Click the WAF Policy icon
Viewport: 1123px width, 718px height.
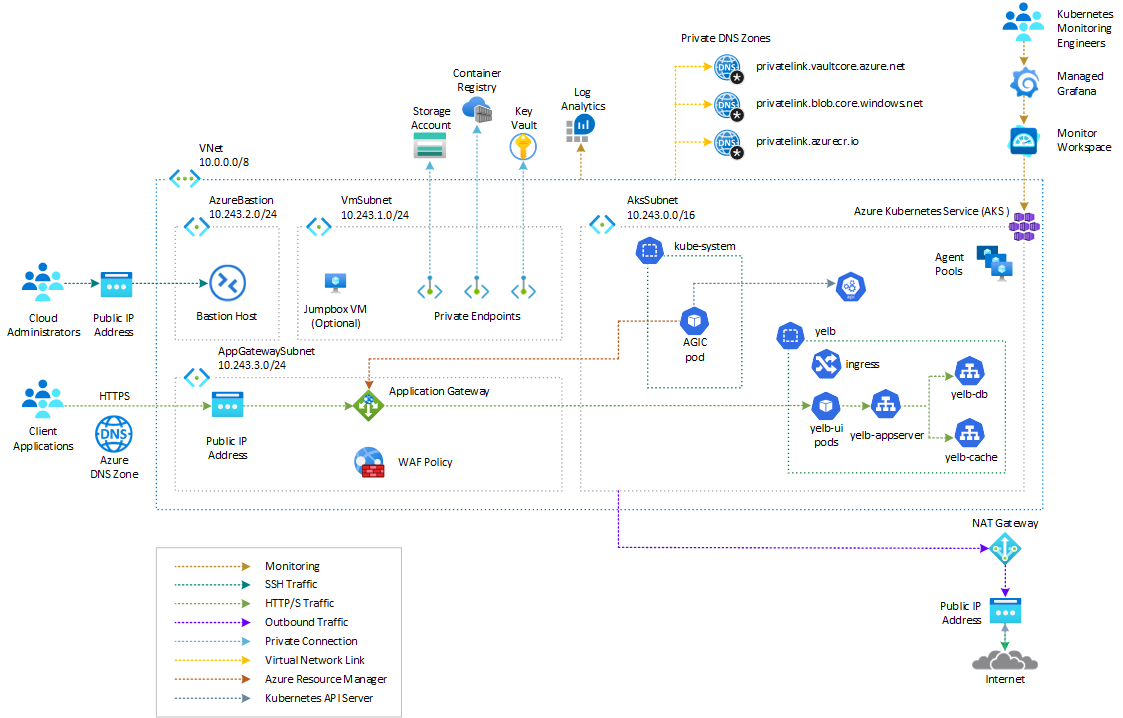370,462
